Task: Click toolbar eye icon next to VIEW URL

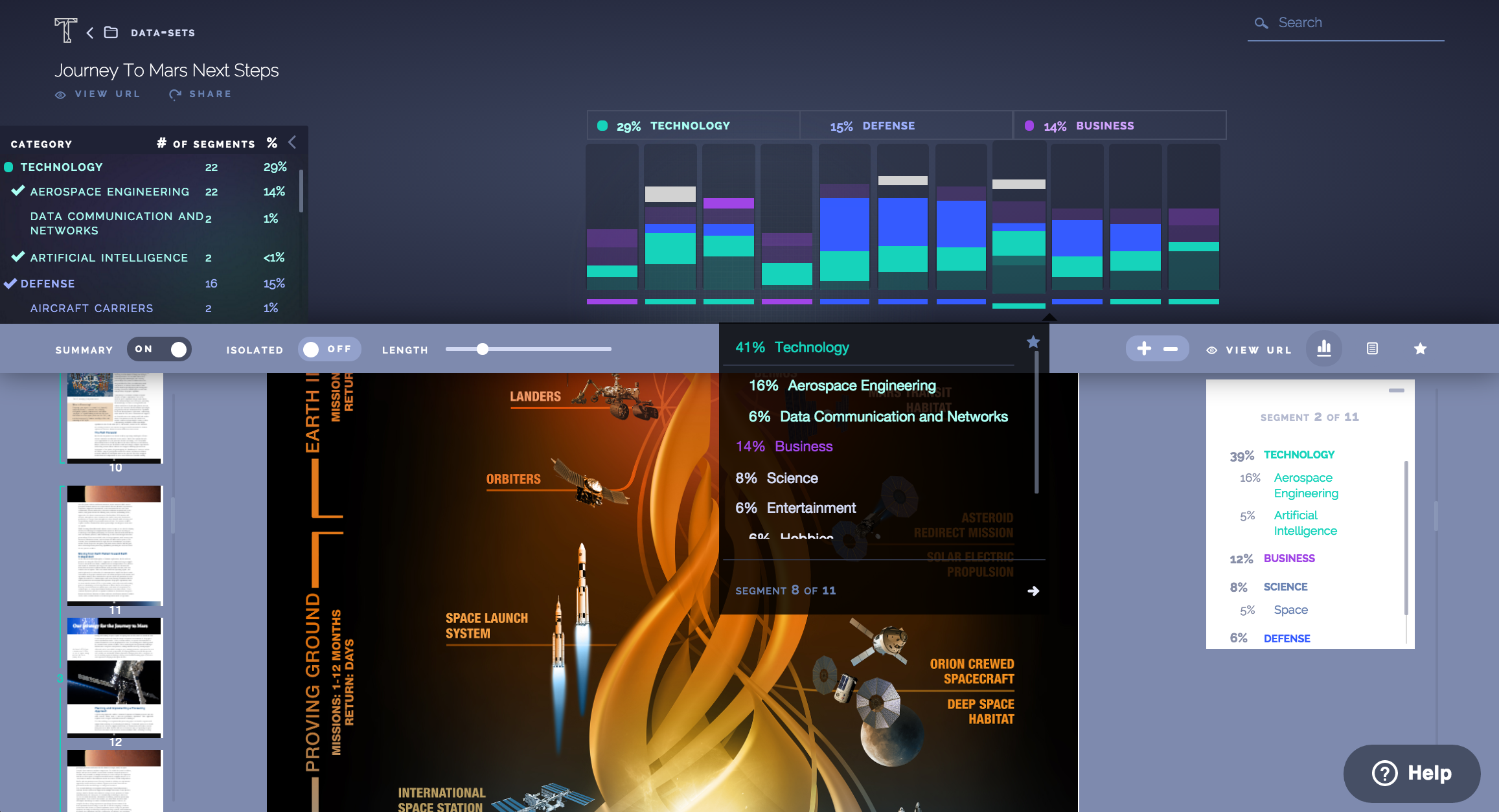Action: [x=1211, y=350]
